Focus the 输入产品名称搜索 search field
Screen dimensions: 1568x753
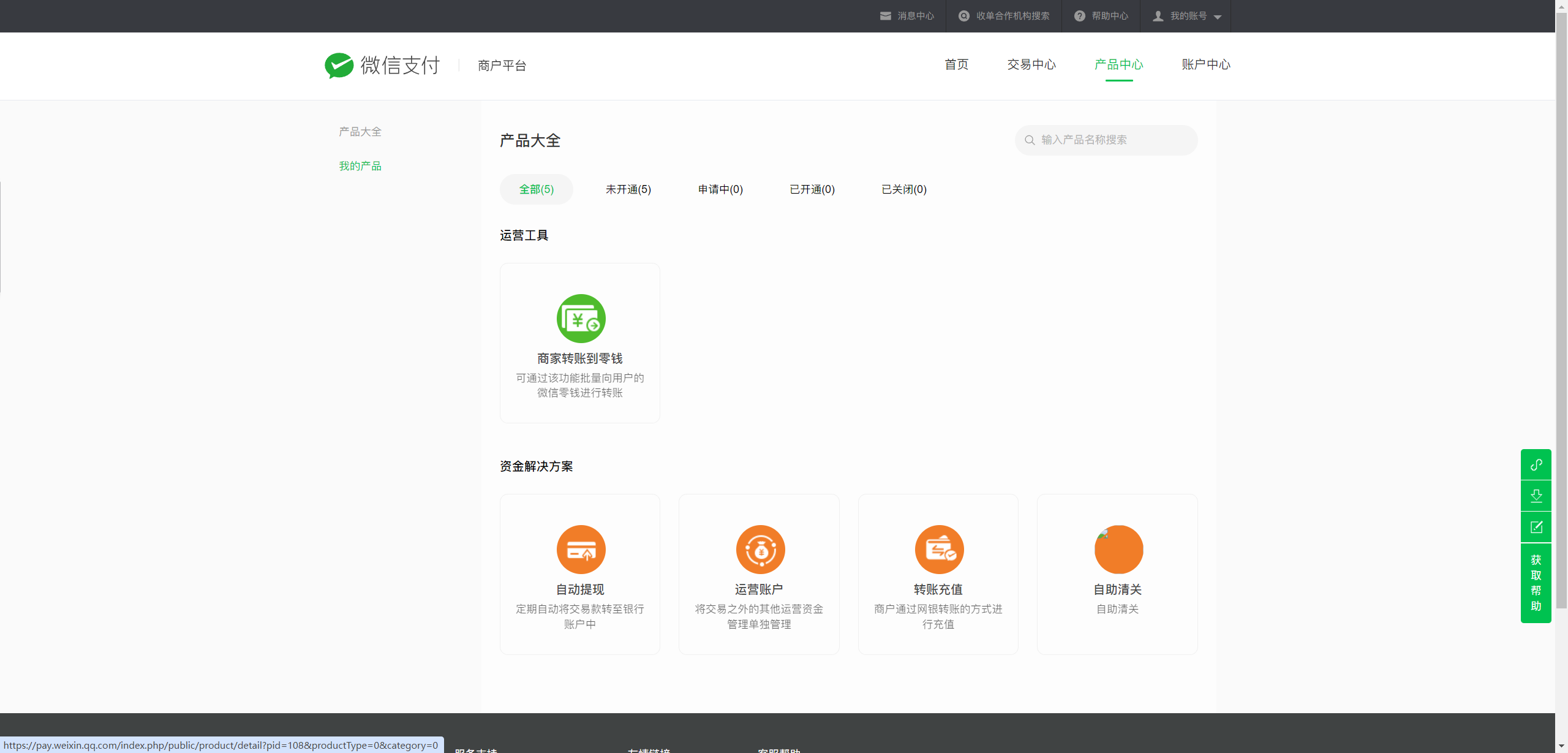(x=1106, y=140)
